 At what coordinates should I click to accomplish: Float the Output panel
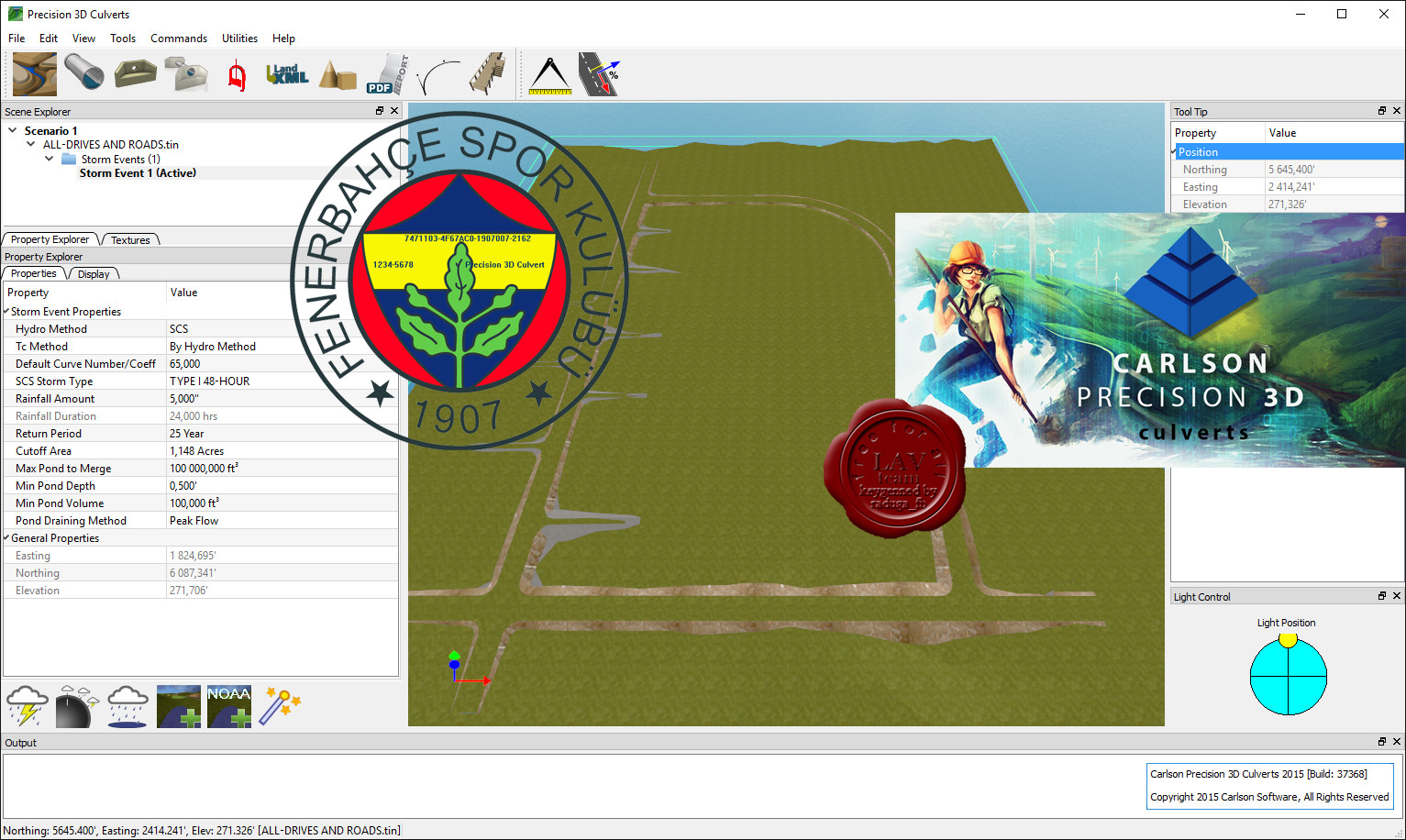point(1382,742)
